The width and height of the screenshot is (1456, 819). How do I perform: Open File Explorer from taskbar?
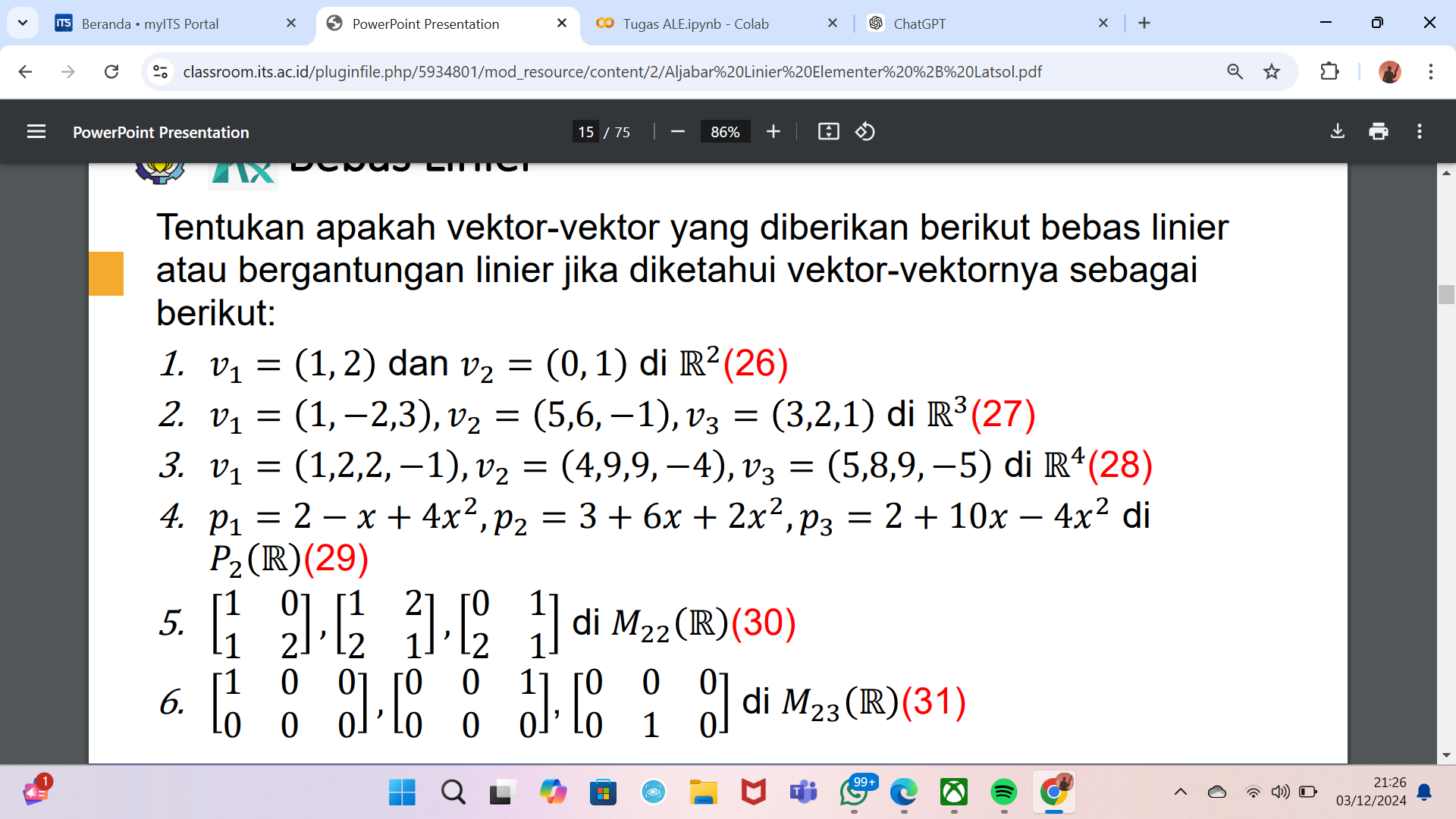[x=703, y=792]
